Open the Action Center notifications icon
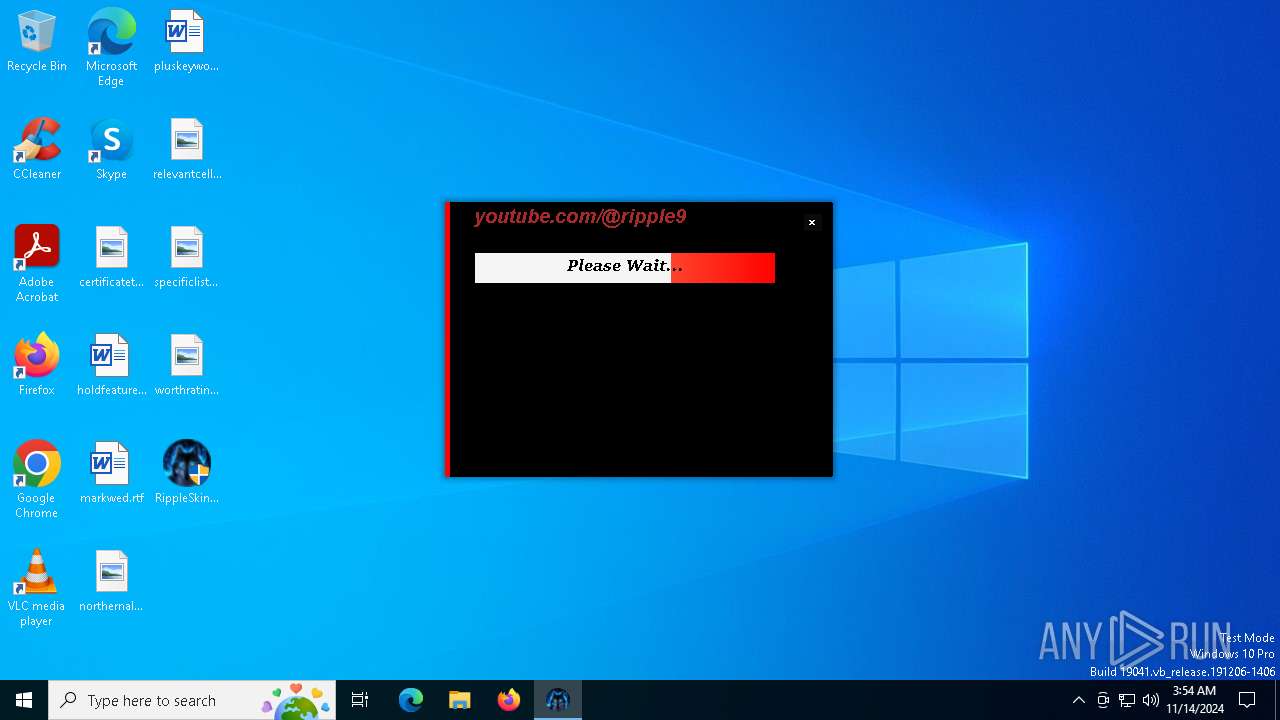Viewport: 1280px width, 720px height. coord(1247,700)
